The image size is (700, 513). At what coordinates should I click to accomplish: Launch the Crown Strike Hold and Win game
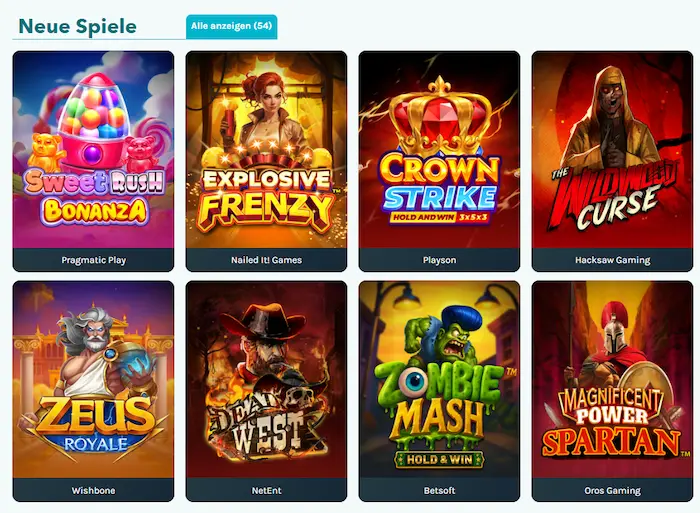coord(439,150)
